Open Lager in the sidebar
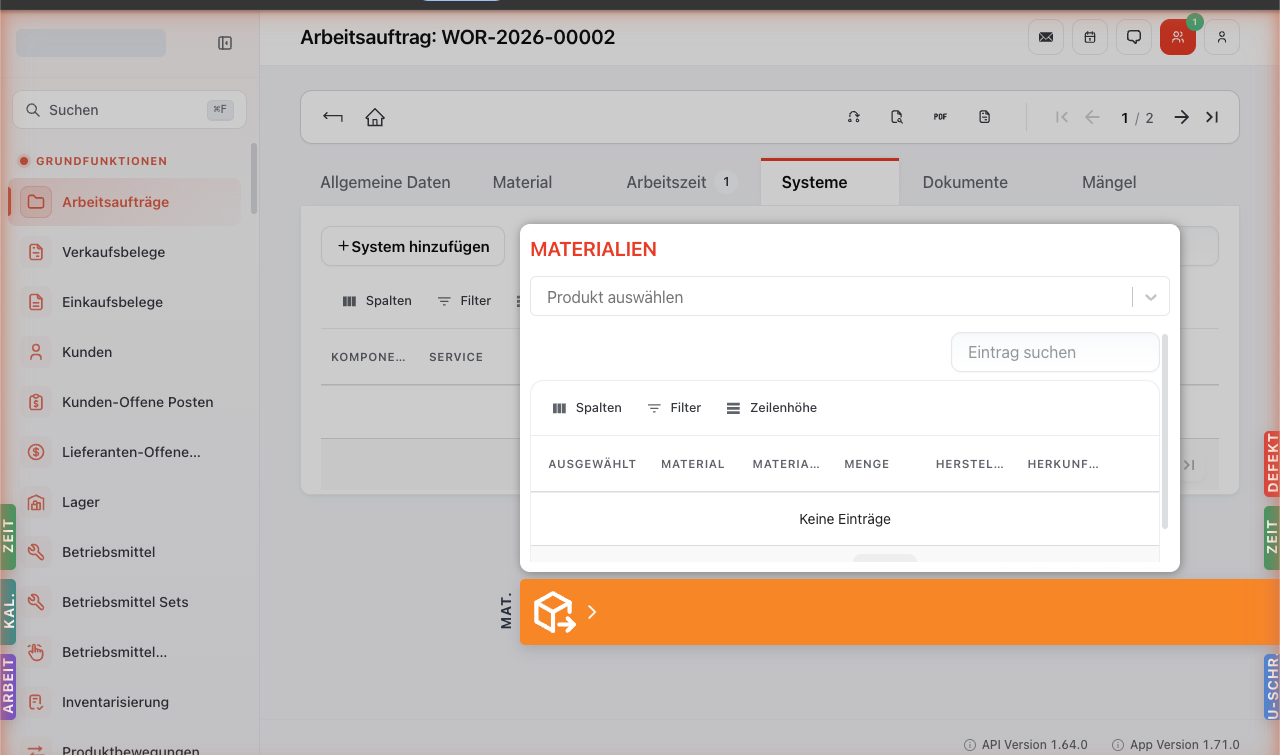1280x755 pixels. click(125, 502)
